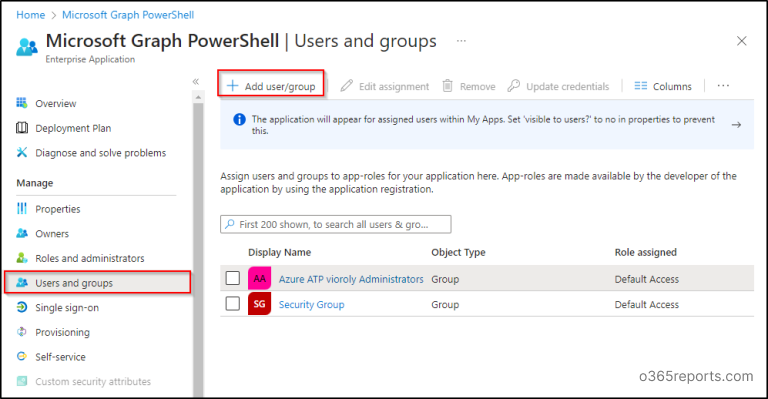Screen dimensions: 768x399
Task: Click the Roles and administrators icon
Action: pos(22,258)
